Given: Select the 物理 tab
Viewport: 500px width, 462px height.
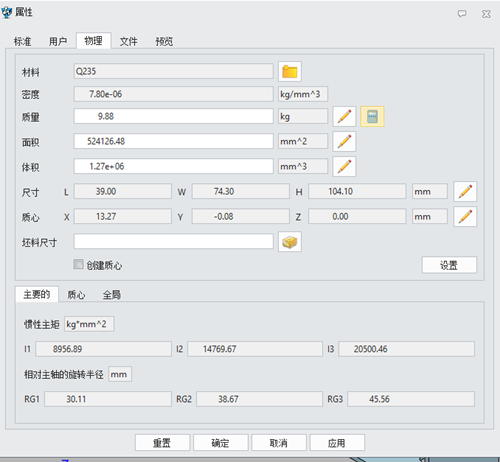Looking at the screenshot, I should [93, 41].
